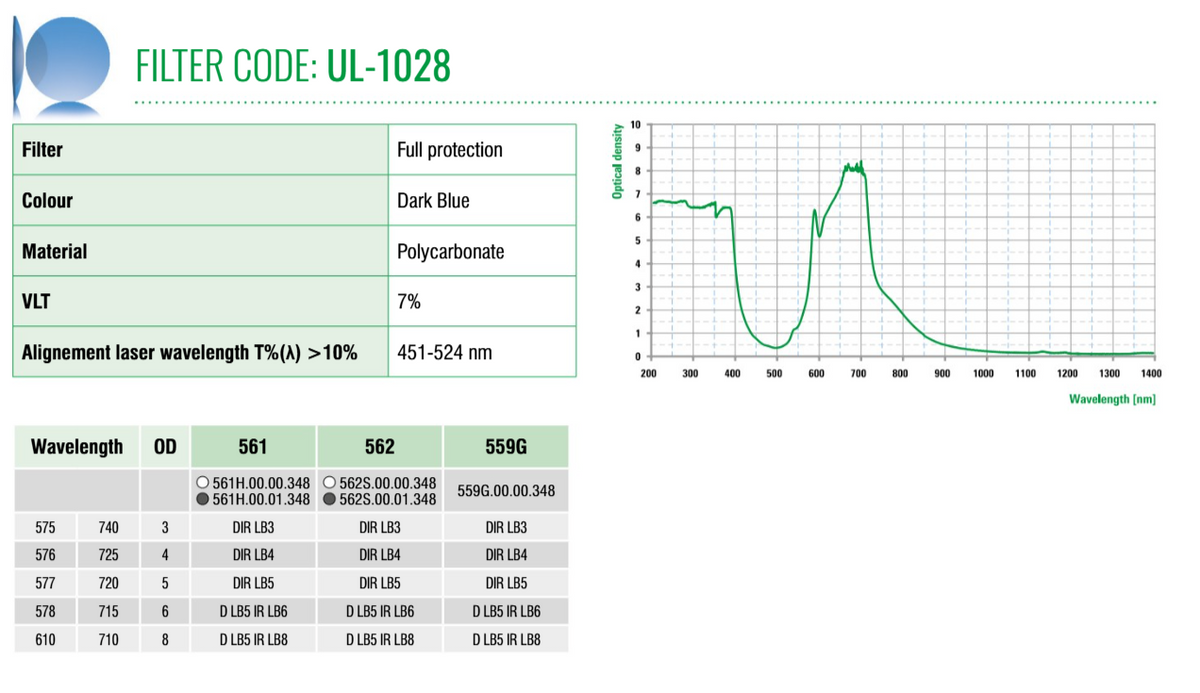The image size is (1200, 693).
Task: Select the product code '561H.00.01.348'
Action: [261, 499]
